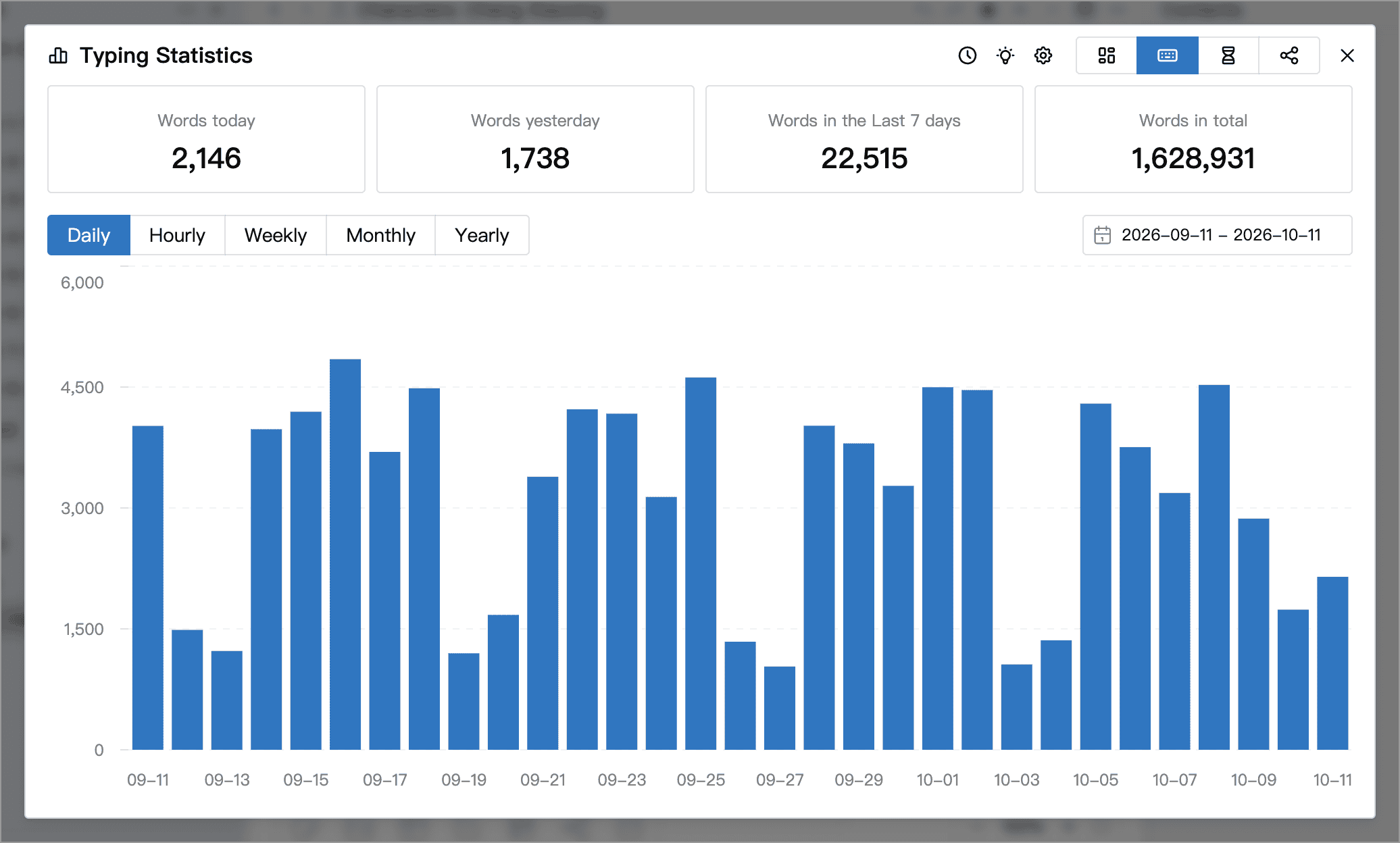
Task: Click the Words in total card
Action: [x=1193, y=139]
